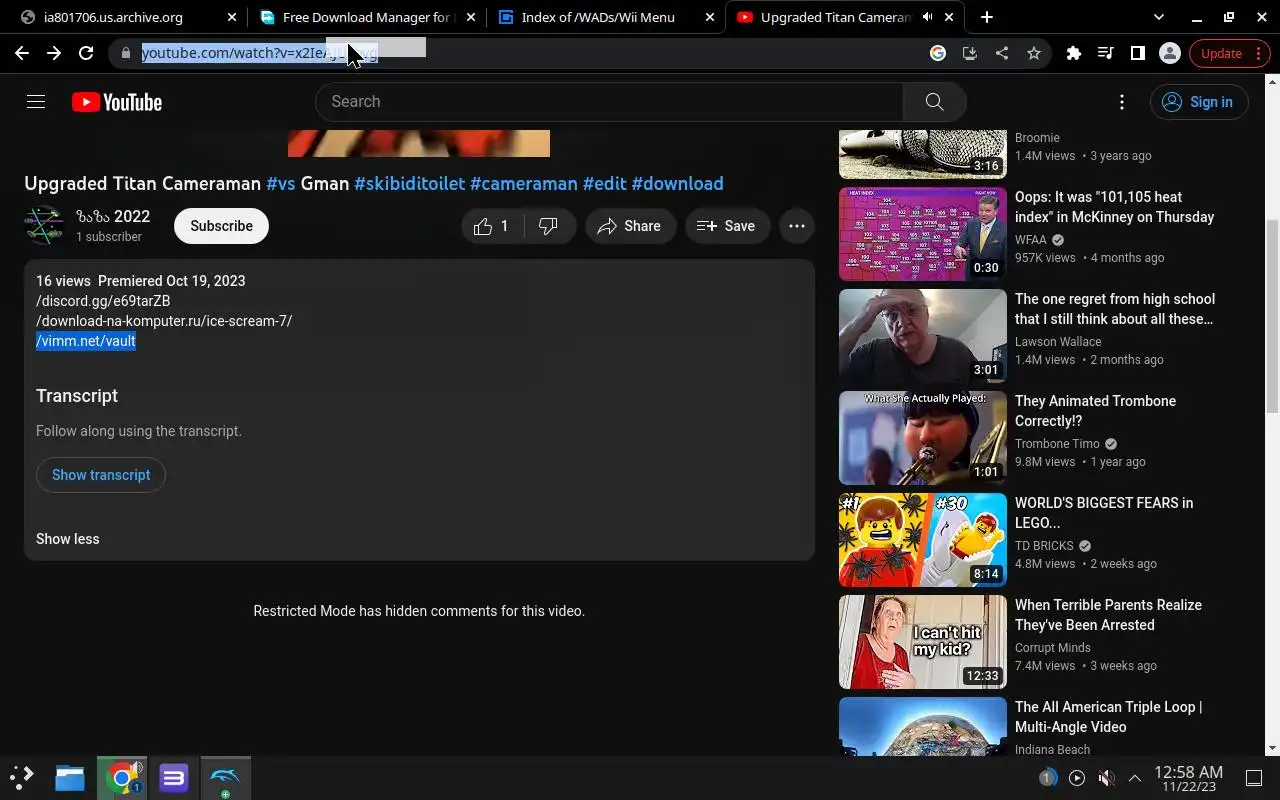Click media play icon in system tray
1280x800 pixels.
tap(1077, 778)
